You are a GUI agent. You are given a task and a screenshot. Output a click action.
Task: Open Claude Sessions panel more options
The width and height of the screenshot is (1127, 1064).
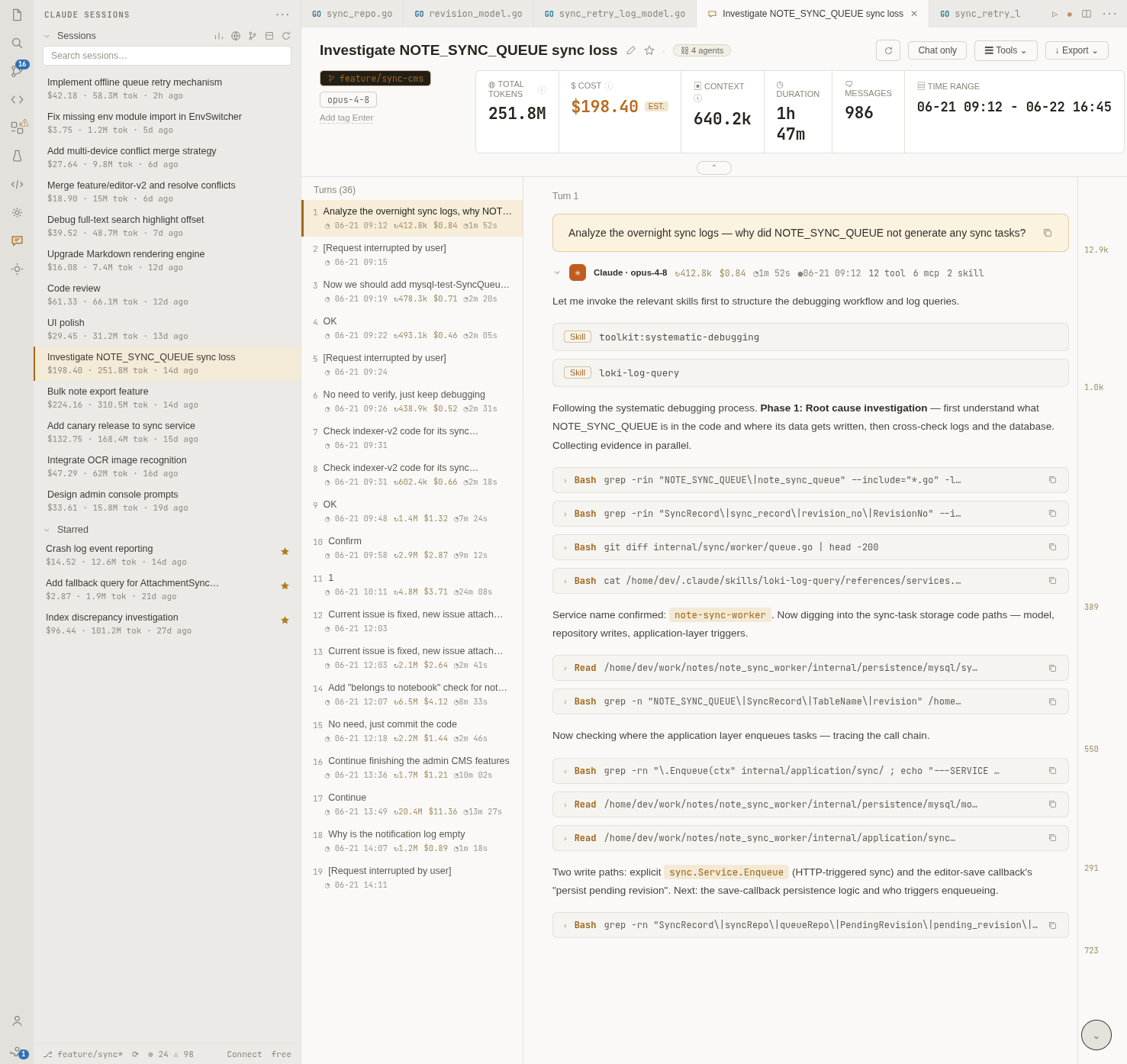click(282, 15)
